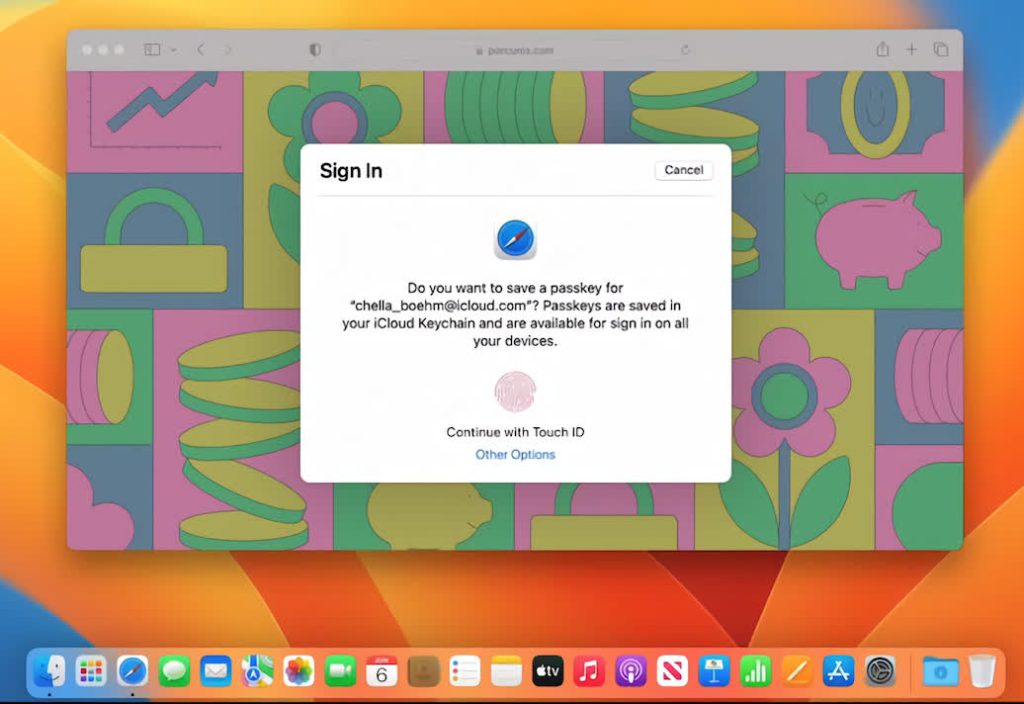Click the Cancel button in Sign In dialog
Screen dimensions: 1024x704
(x=684, y=170)
